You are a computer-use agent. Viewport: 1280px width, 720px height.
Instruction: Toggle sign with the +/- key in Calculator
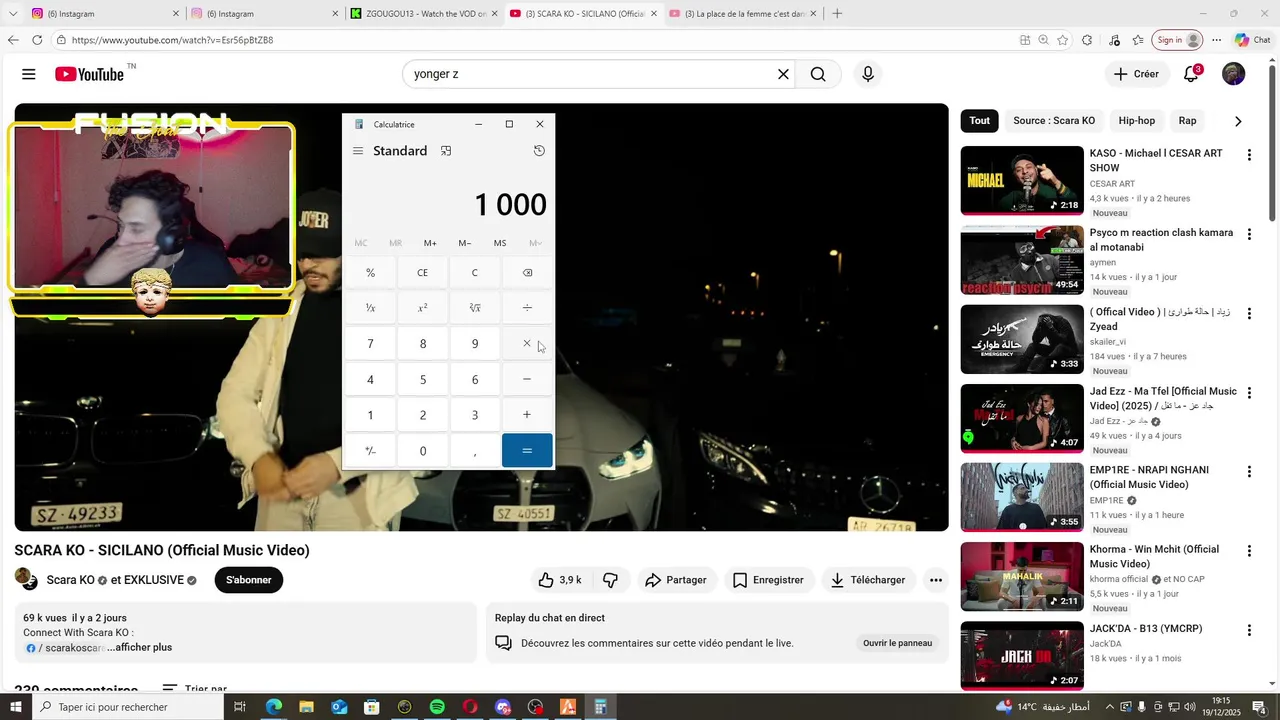point(370,451)
